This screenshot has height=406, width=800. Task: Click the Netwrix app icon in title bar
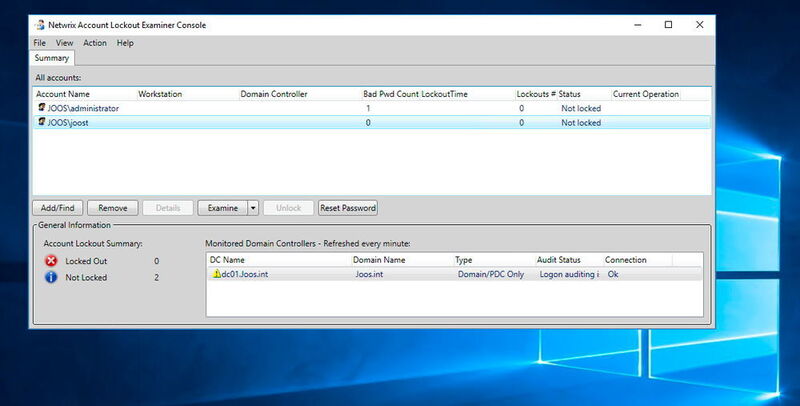[x=40, y=25]
